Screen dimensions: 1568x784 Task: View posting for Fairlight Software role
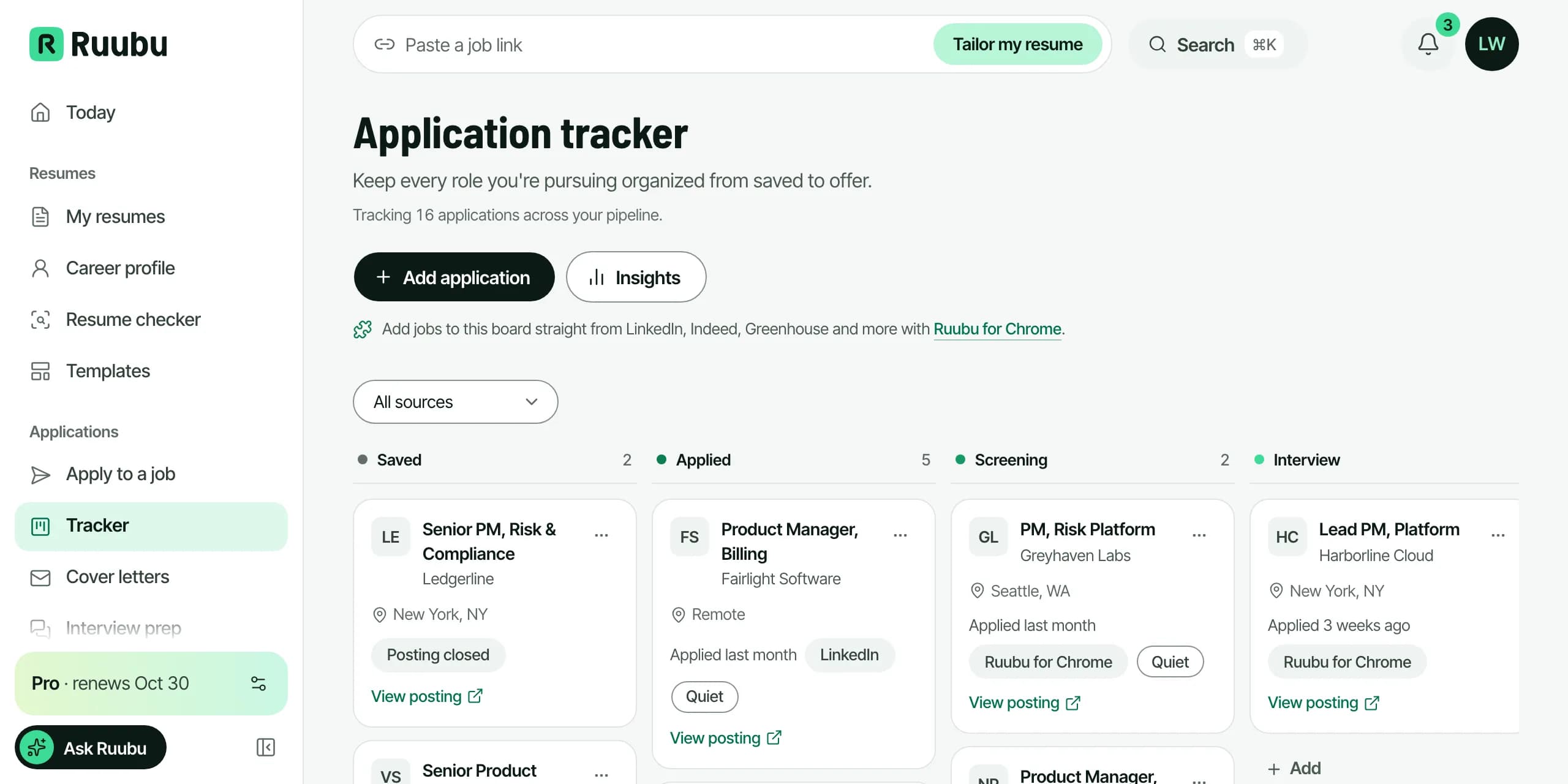click(x=725, y=738)
